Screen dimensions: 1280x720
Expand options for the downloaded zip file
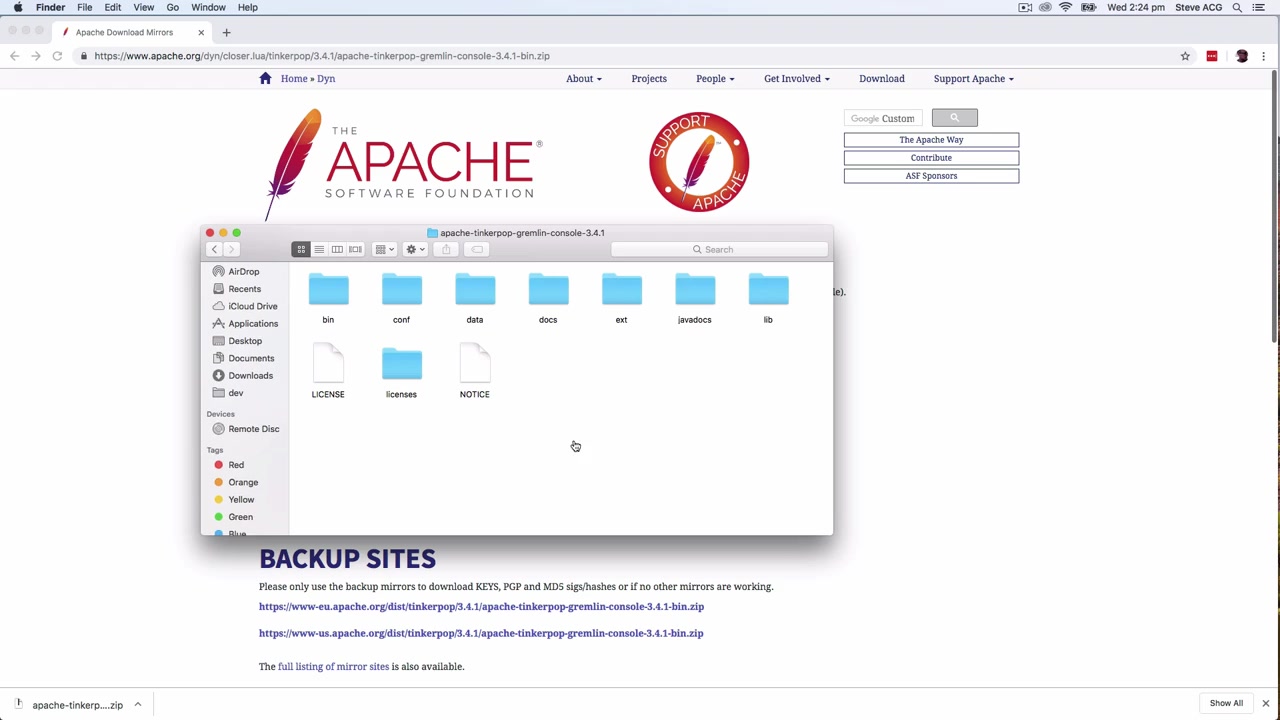click(x=138, y=705)
